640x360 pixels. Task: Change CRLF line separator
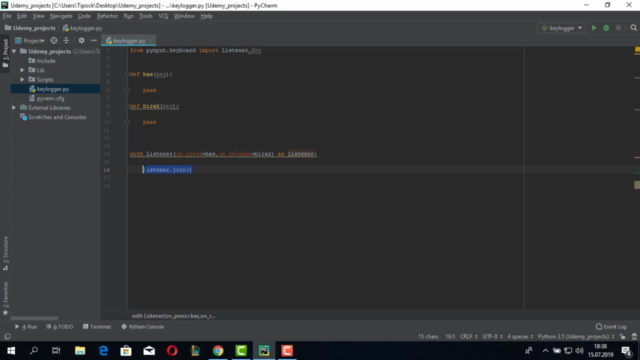pos(469,337)
